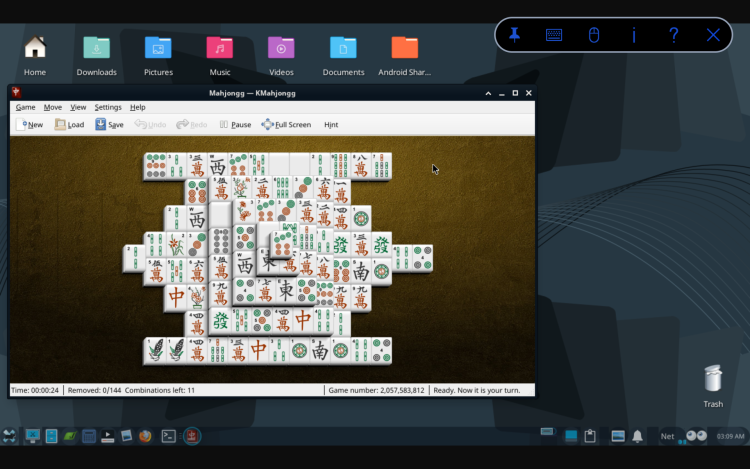Pause the Mahjongg game
Image resolution: width=750 pixels, height=469 pixels.
point(235,125)
